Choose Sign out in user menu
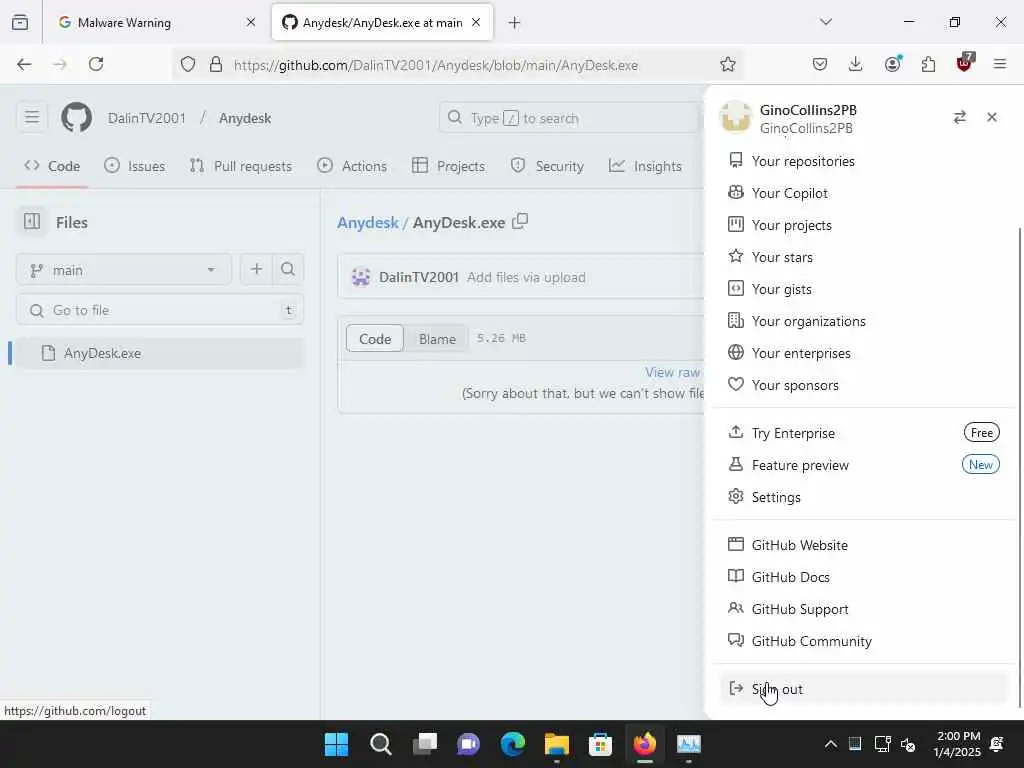The image size is (1024, 768). [862, 689]
